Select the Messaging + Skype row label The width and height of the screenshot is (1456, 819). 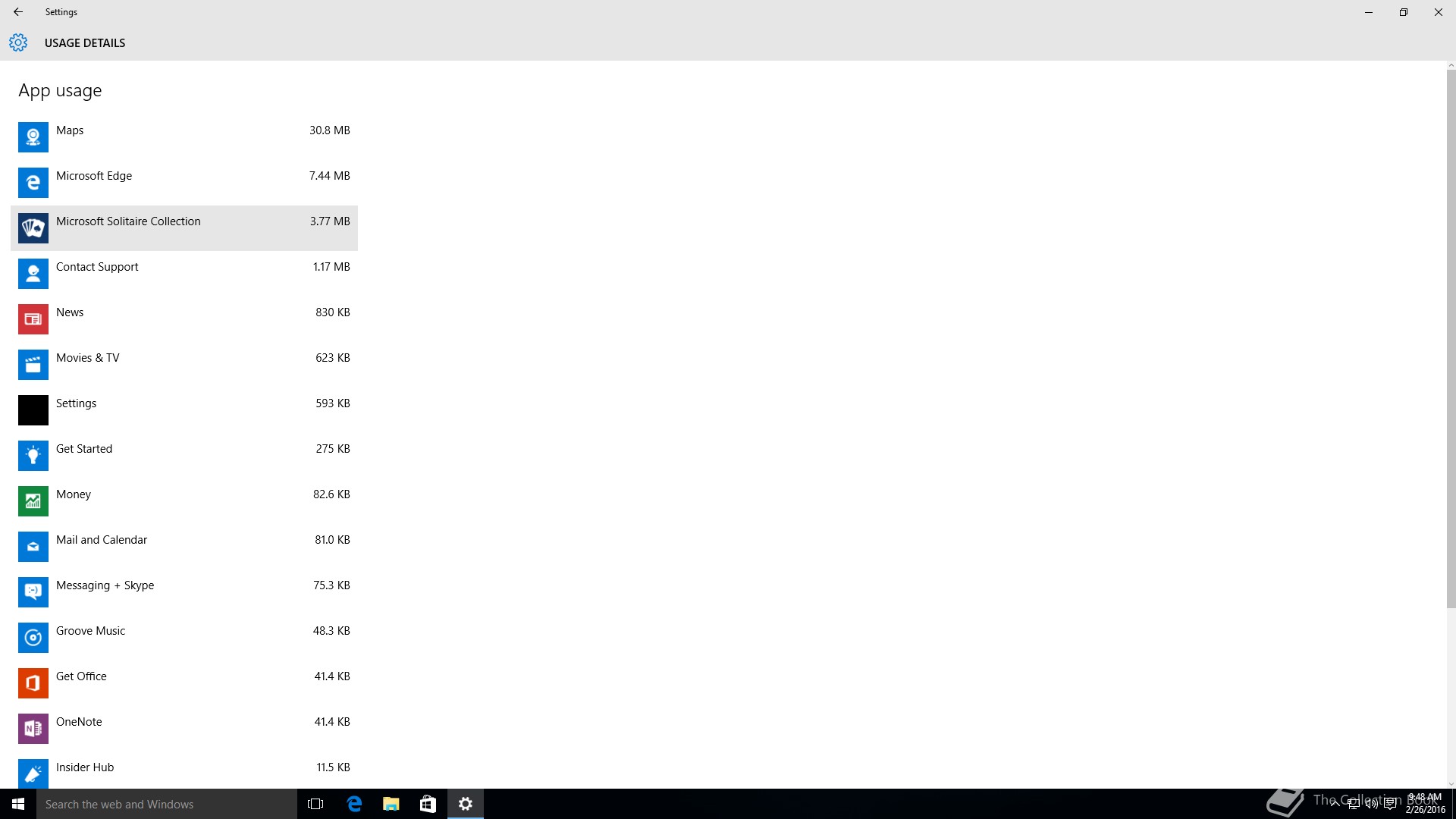105,585
